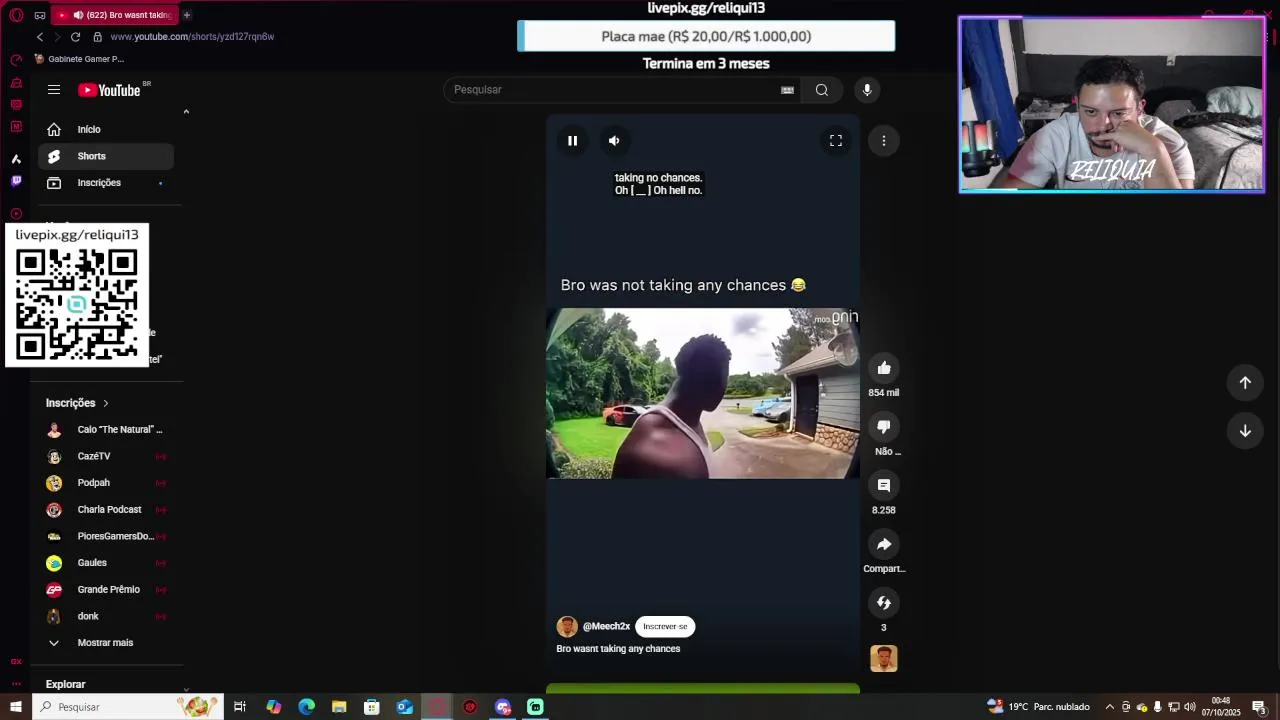The image size is (1280, 720).
Task: Click the YouTube search magnifier button
Action: (x=822, y=90)
